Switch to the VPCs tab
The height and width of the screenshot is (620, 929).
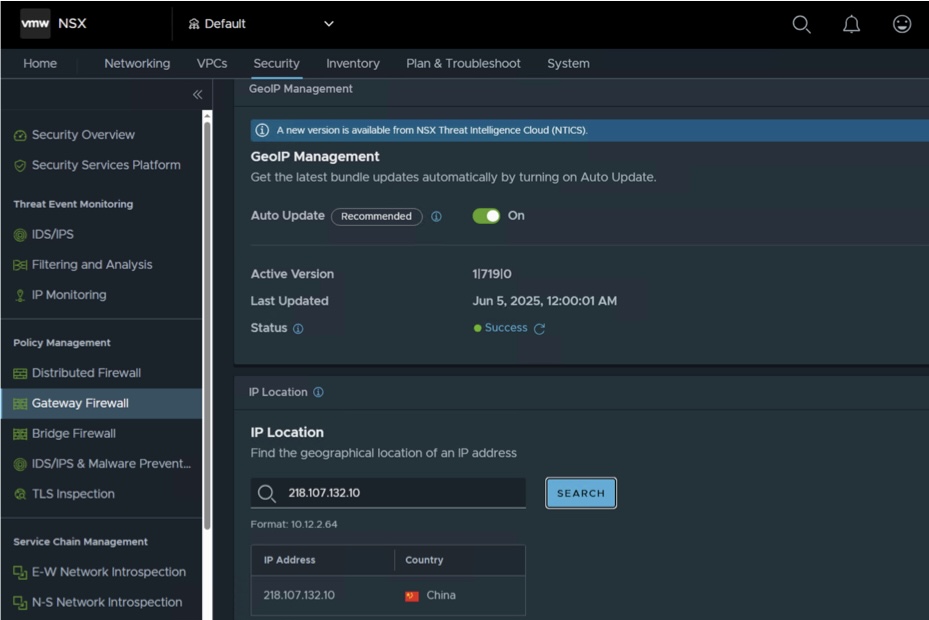click(212, 63)
